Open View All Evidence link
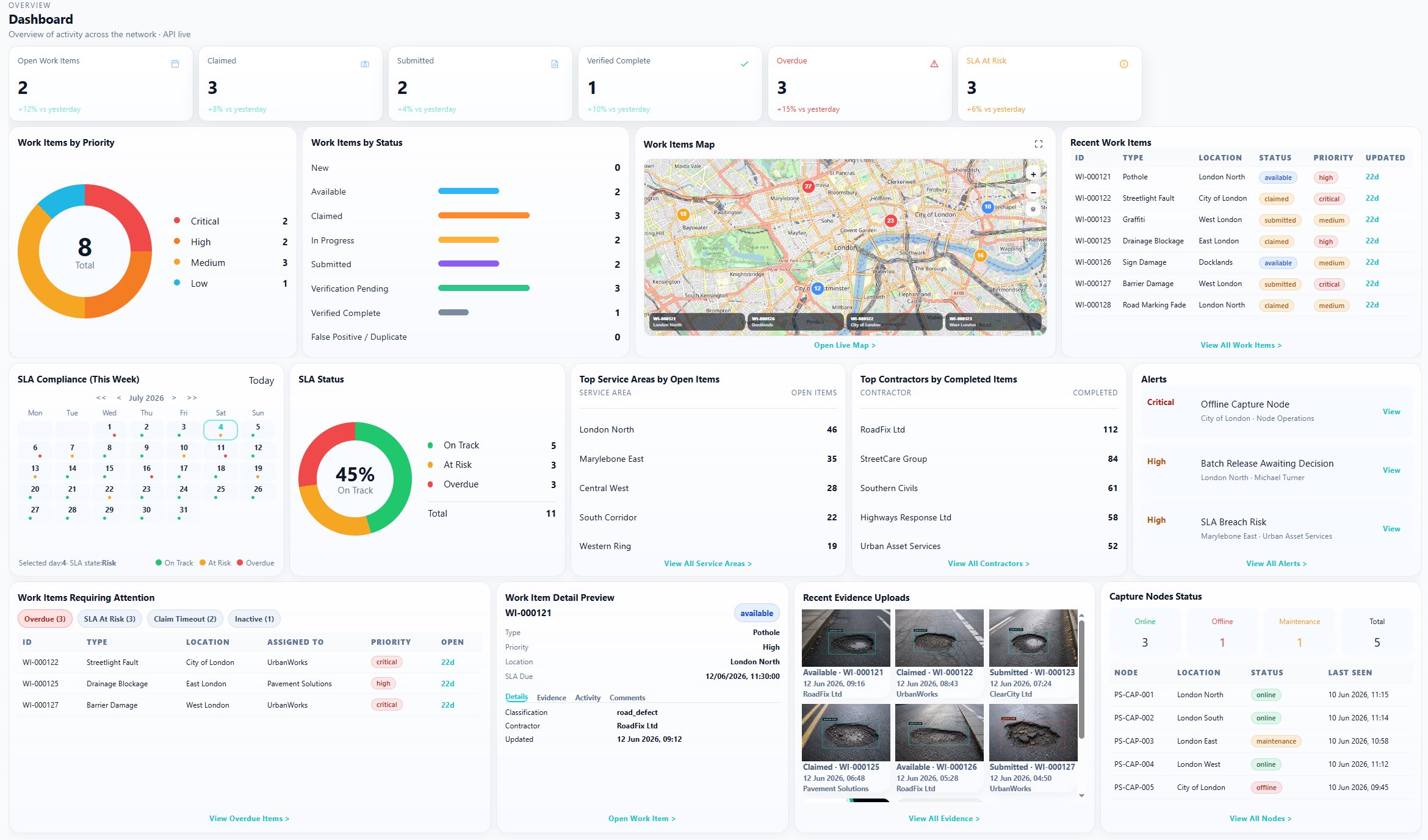The width and height of the screenshot is (1428, 840). point(944,819)
